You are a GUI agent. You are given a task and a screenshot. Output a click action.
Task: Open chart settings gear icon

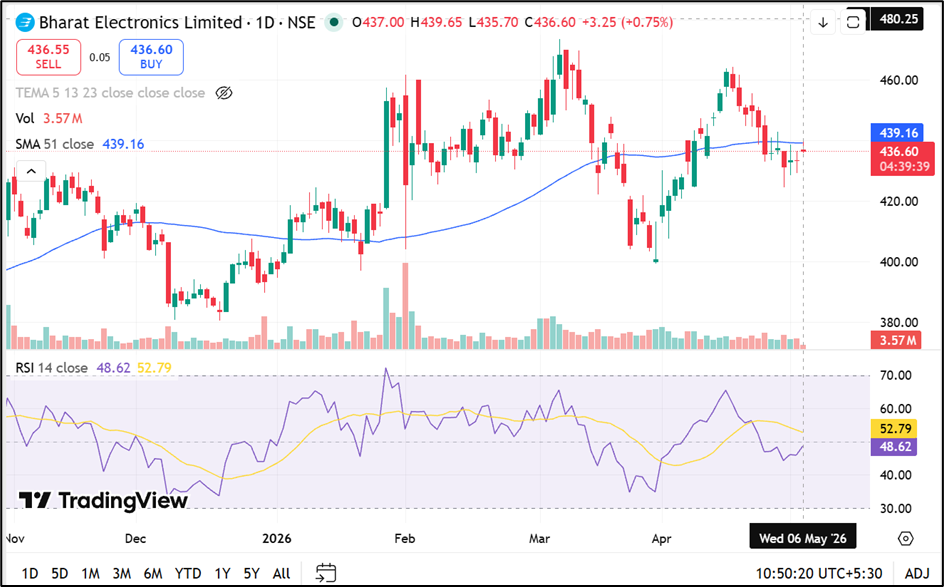pyautogui.click(x=905, y=538)
